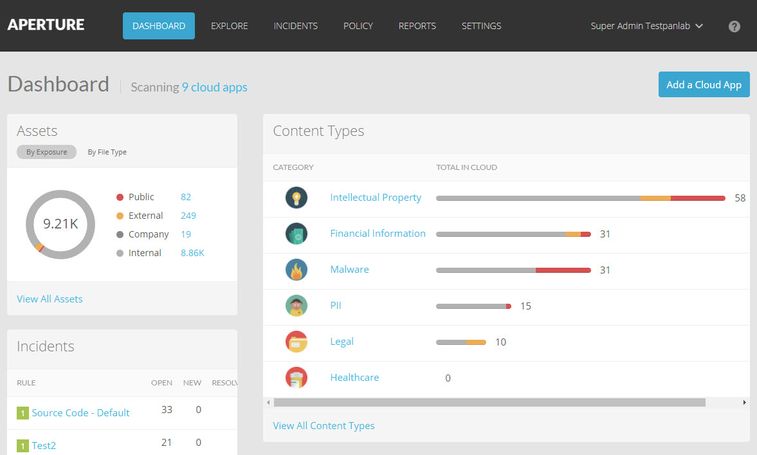Click the Content Types horizontal scrollbar

(489, 402)
